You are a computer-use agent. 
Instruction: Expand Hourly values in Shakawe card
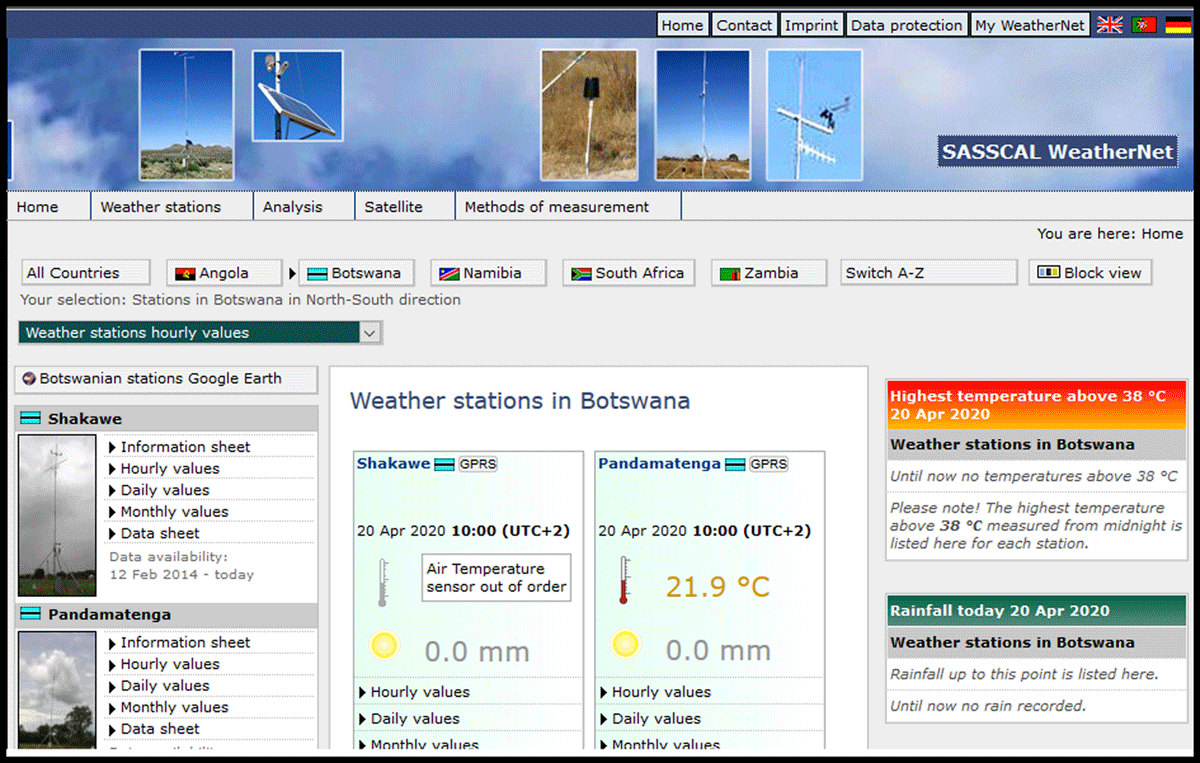point(419,692)
